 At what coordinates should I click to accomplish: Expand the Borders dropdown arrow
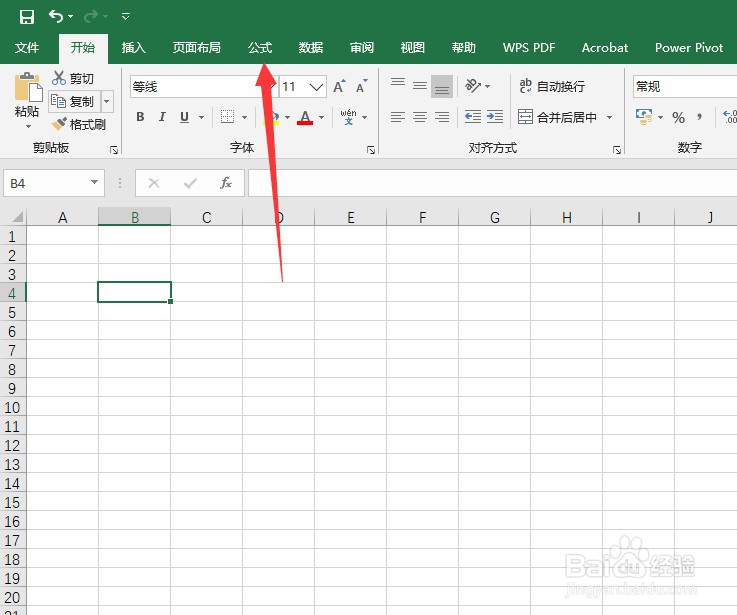(x=244, y=117)
